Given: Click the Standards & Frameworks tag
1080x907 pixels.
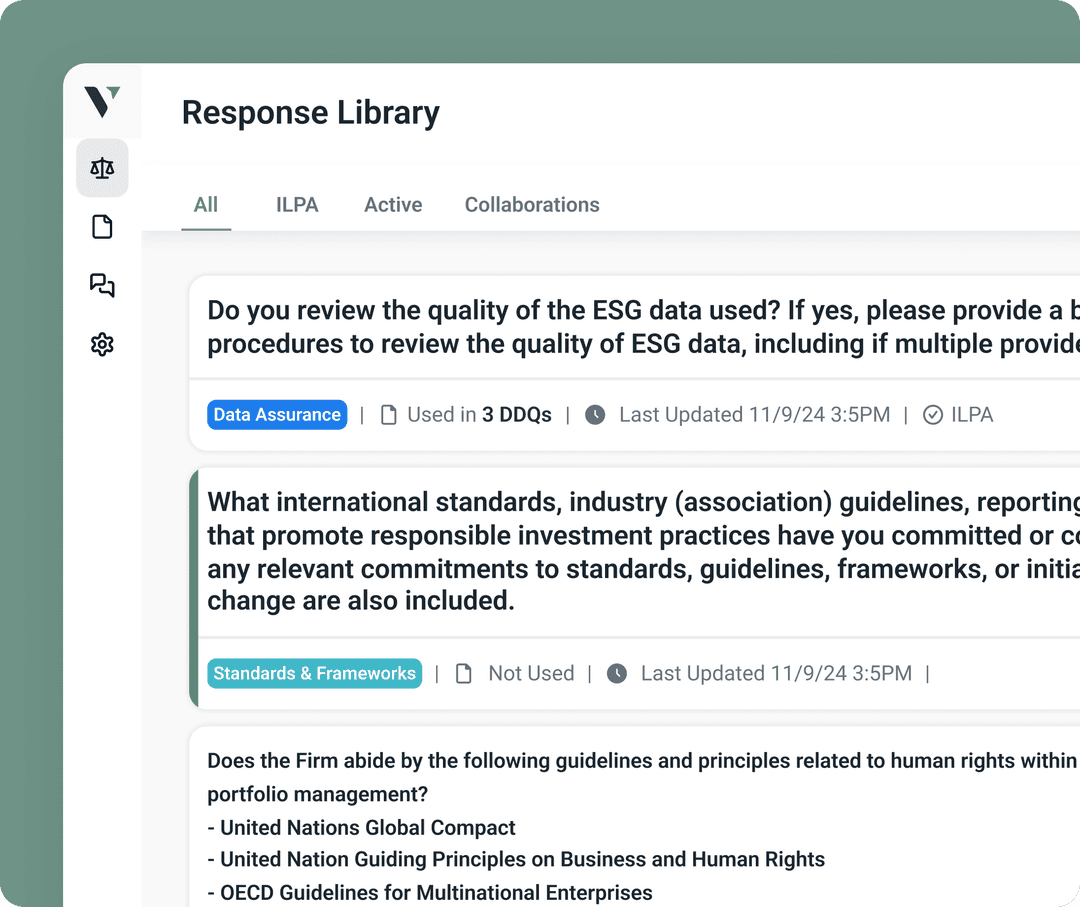Looking at the screenshot, I should coord(314,674).
